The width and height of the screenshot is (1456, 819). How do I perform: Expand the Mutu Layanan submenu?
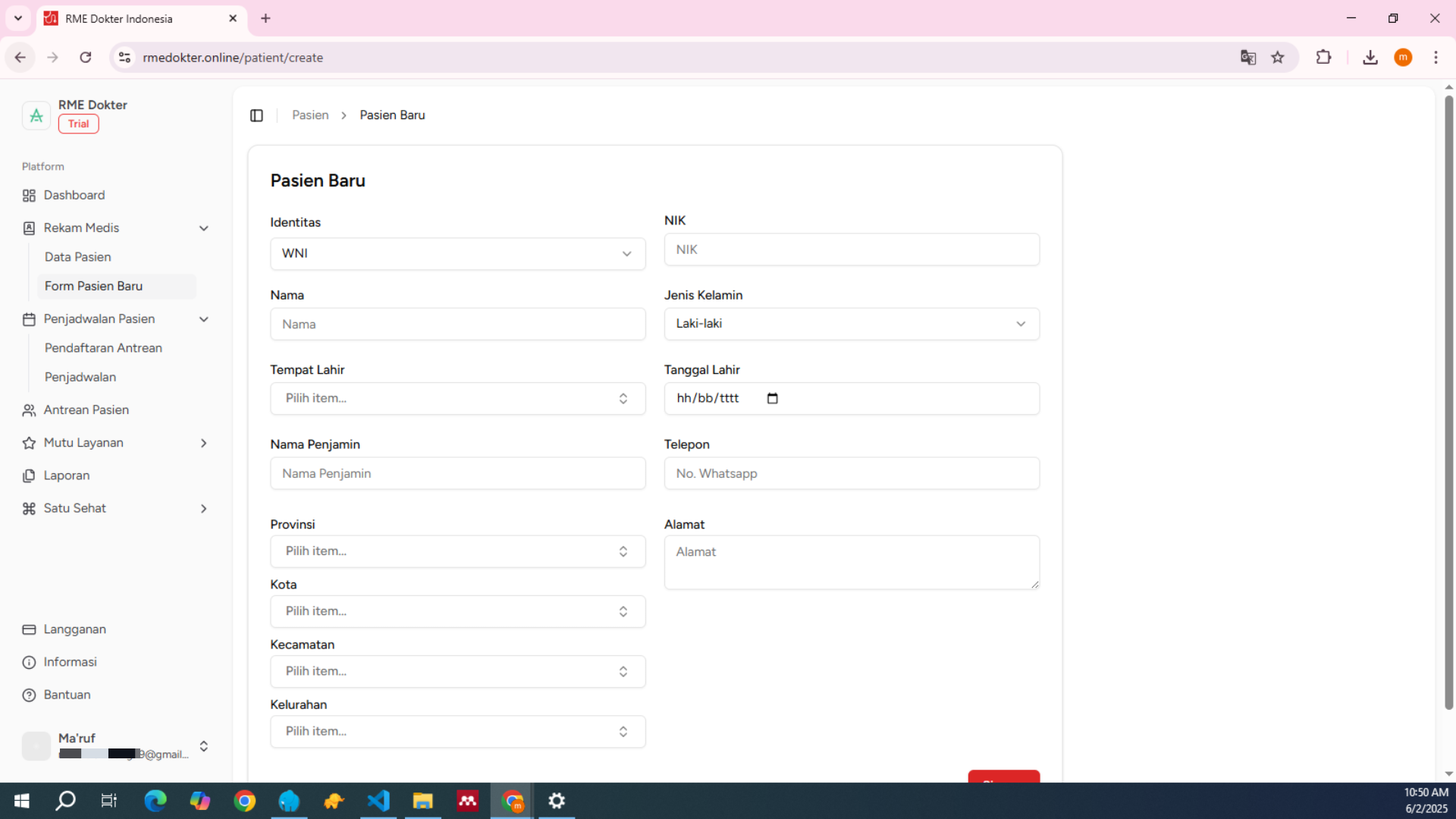click(x=203, y=443)
